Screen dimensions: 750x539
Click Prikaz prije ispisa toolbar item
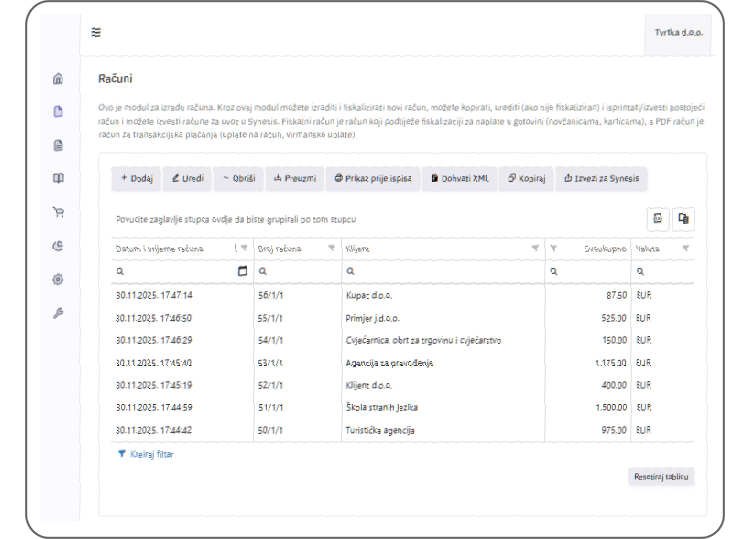[x=372, y=178]
